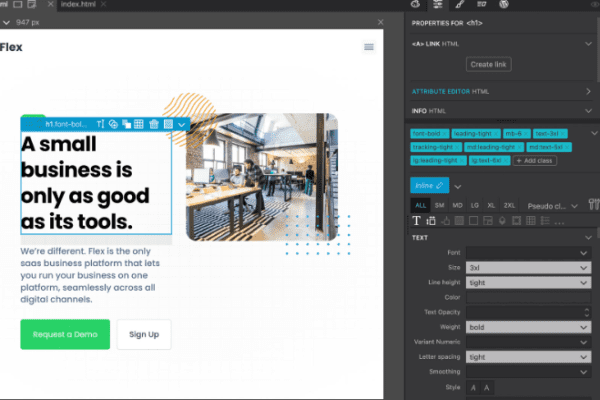Remove the tracking-tight class tag
The image size is (600, 400).
click(x=457, y=147)
